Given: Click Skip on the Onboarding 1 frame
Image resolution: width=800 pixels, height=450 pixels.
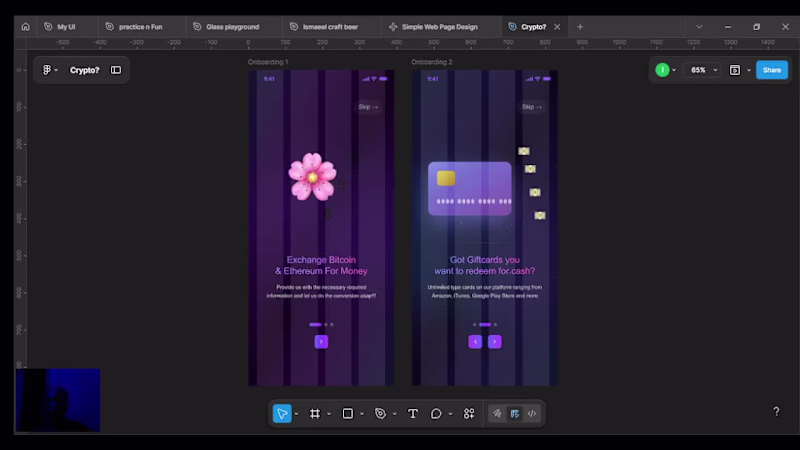Looking at the screenshot, I should pos(368,107).
